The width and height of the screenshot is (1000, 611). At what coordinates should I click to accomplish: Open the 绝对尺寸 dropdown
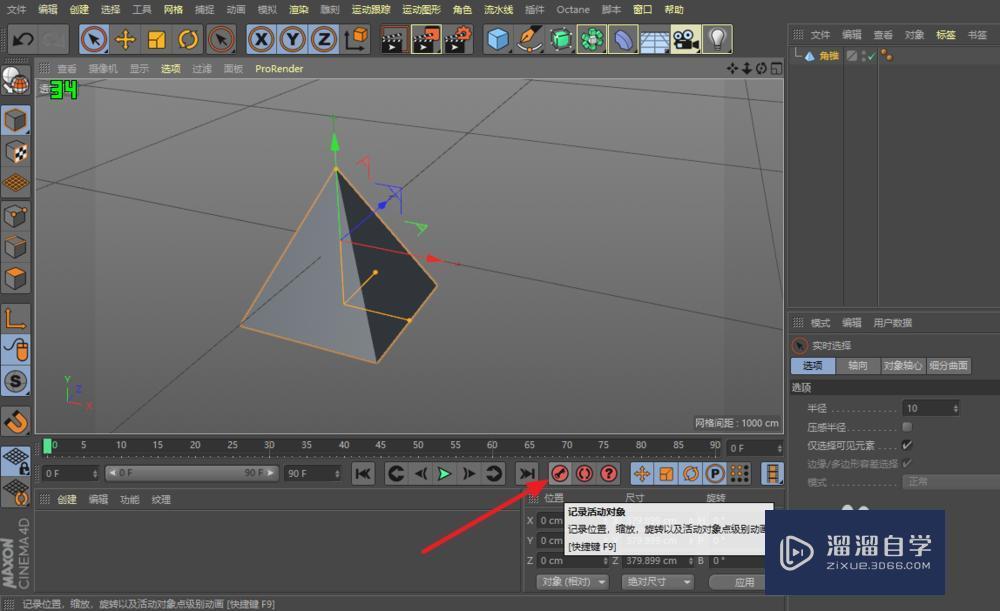click(x=657, y=582)
